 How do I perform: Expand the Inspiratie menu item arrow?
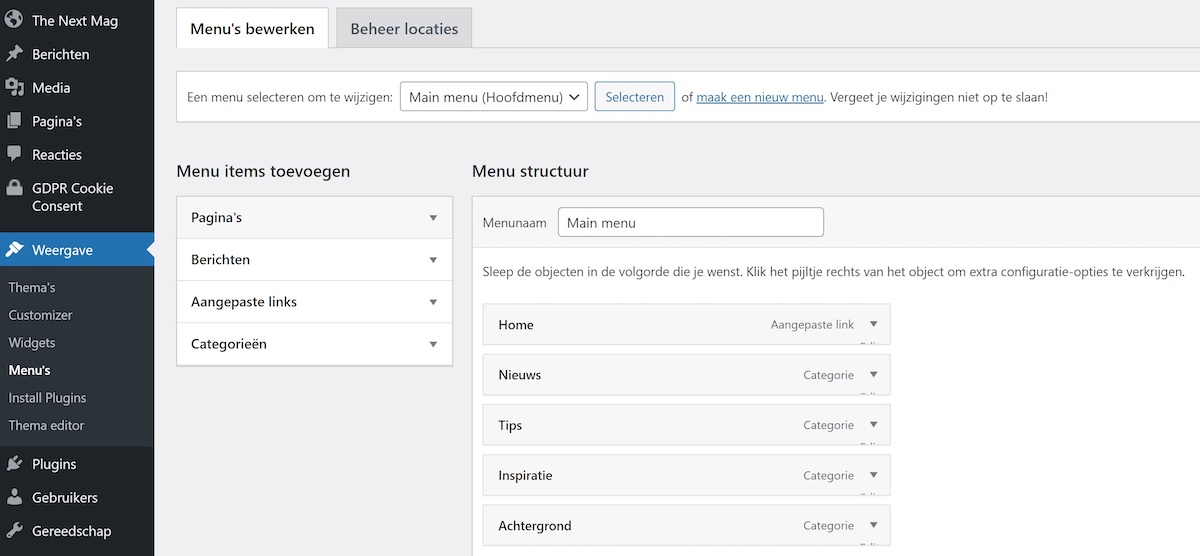[x=873, y=475]
